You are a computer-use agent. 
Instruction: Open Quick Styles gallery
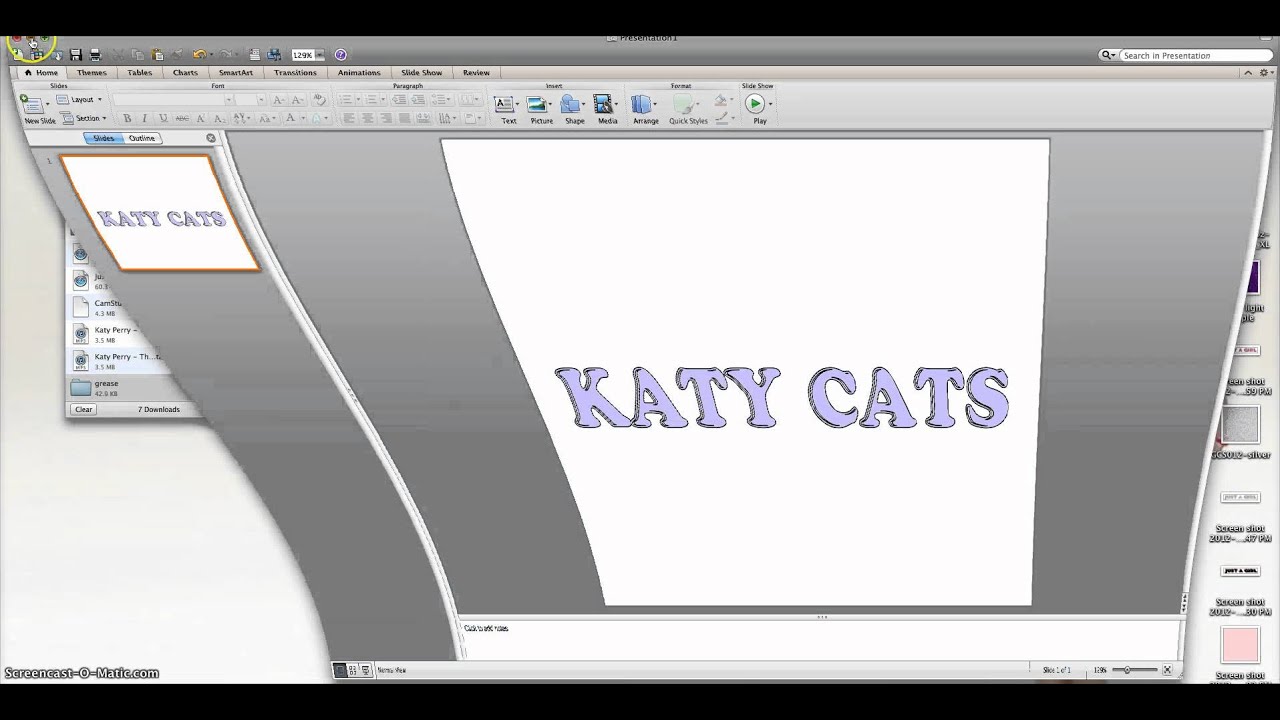688,109
